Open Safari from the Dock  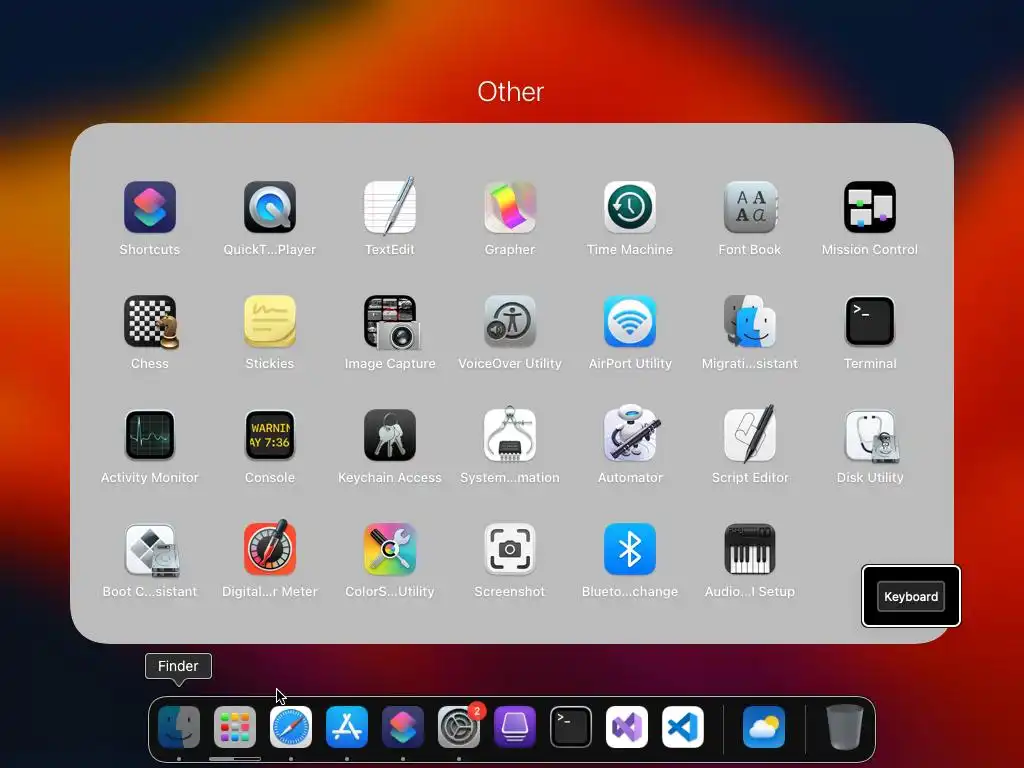pyautogui.click(x=291, y=727)
